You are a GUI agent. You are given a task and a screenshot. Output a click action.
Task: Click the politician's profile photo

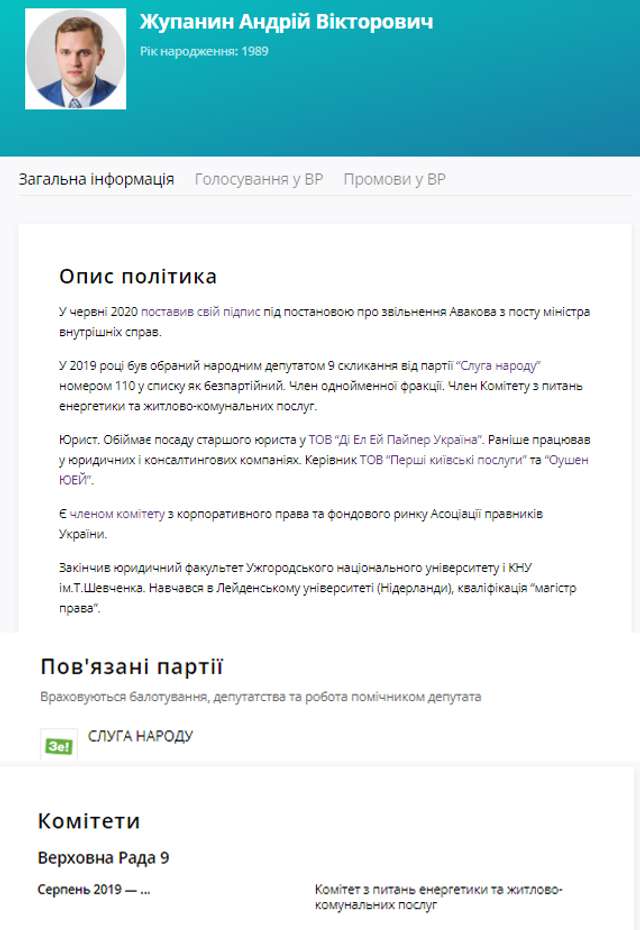(76, 60)
